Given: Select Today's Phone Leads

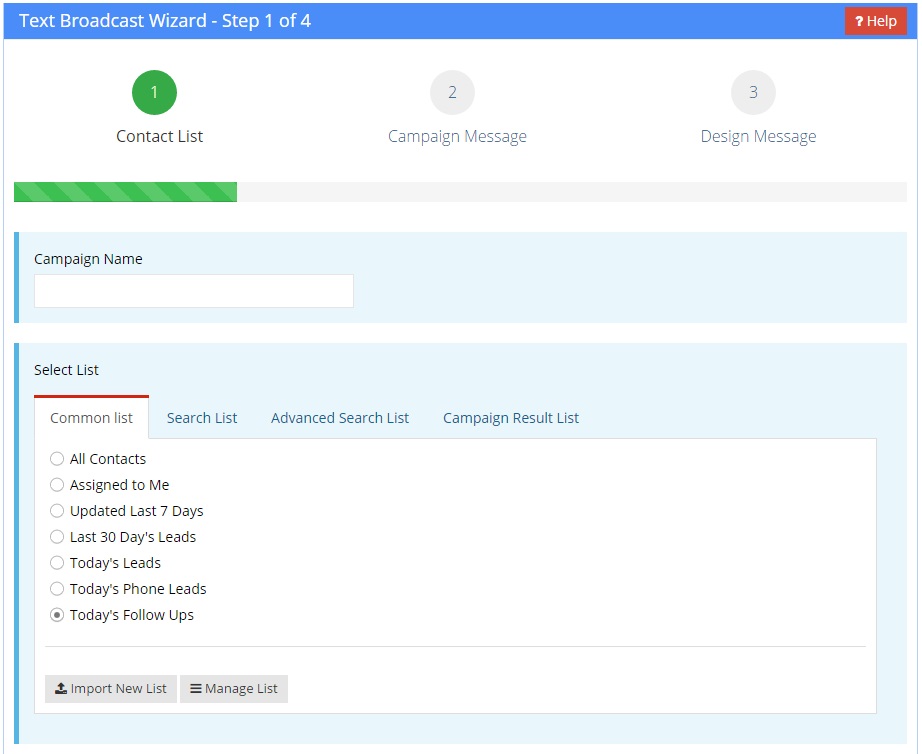Looking at the screenshot, I should 57,588.
